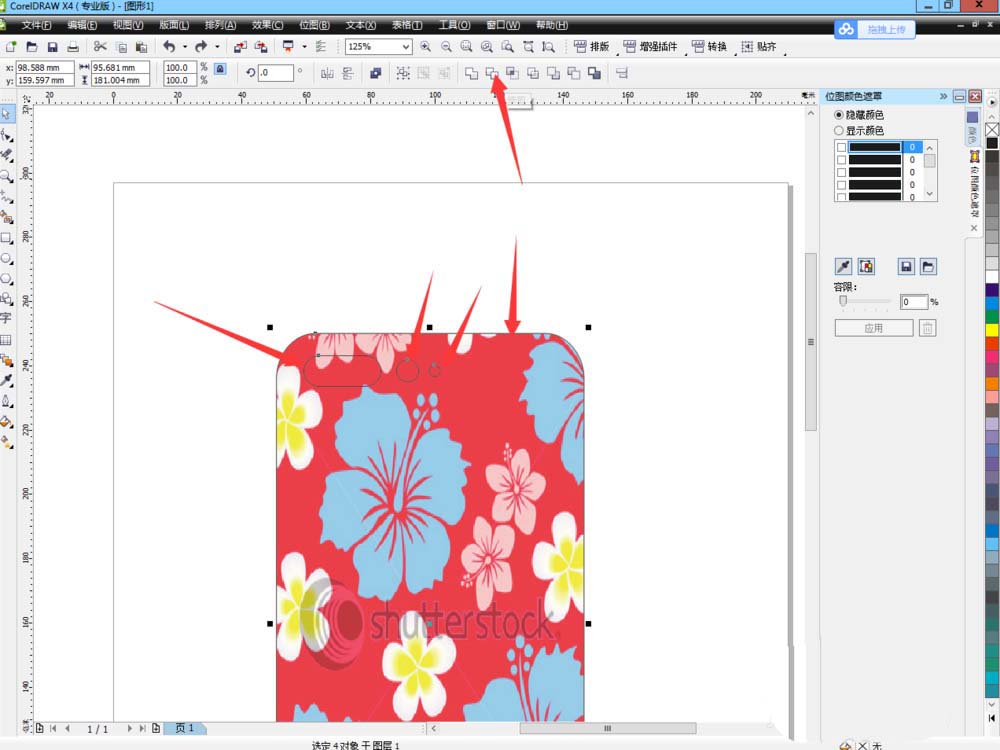This screenshot has width=1000, height=750.
Task: Open the 排列(A) menu
Action: point(220,25)
